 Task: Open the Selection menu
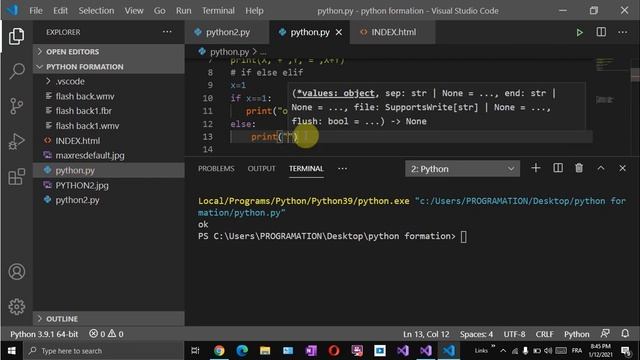pos(96,11)
